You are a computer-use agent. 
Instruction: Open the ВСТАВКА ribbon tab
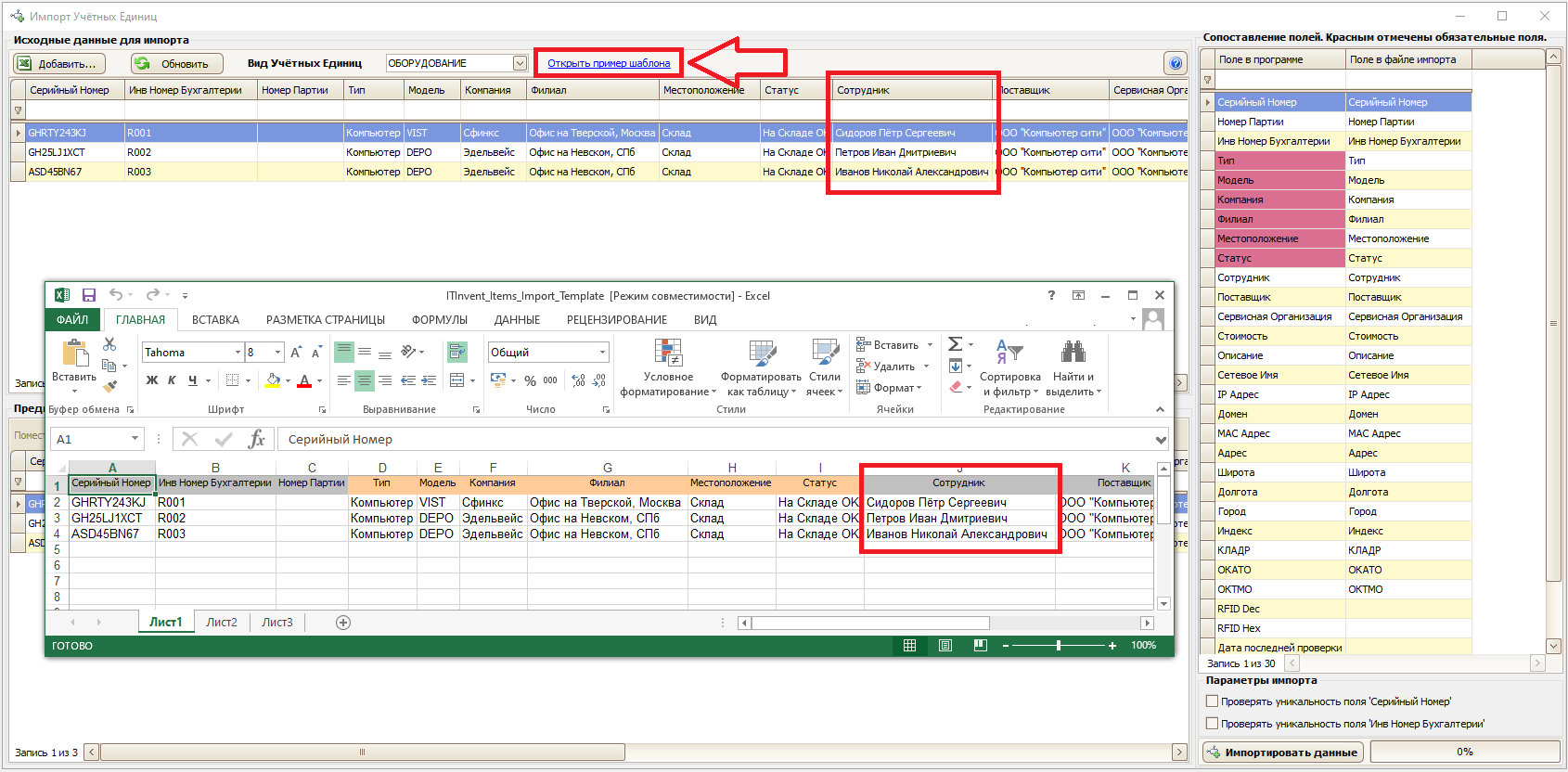[x=215, y=320]
